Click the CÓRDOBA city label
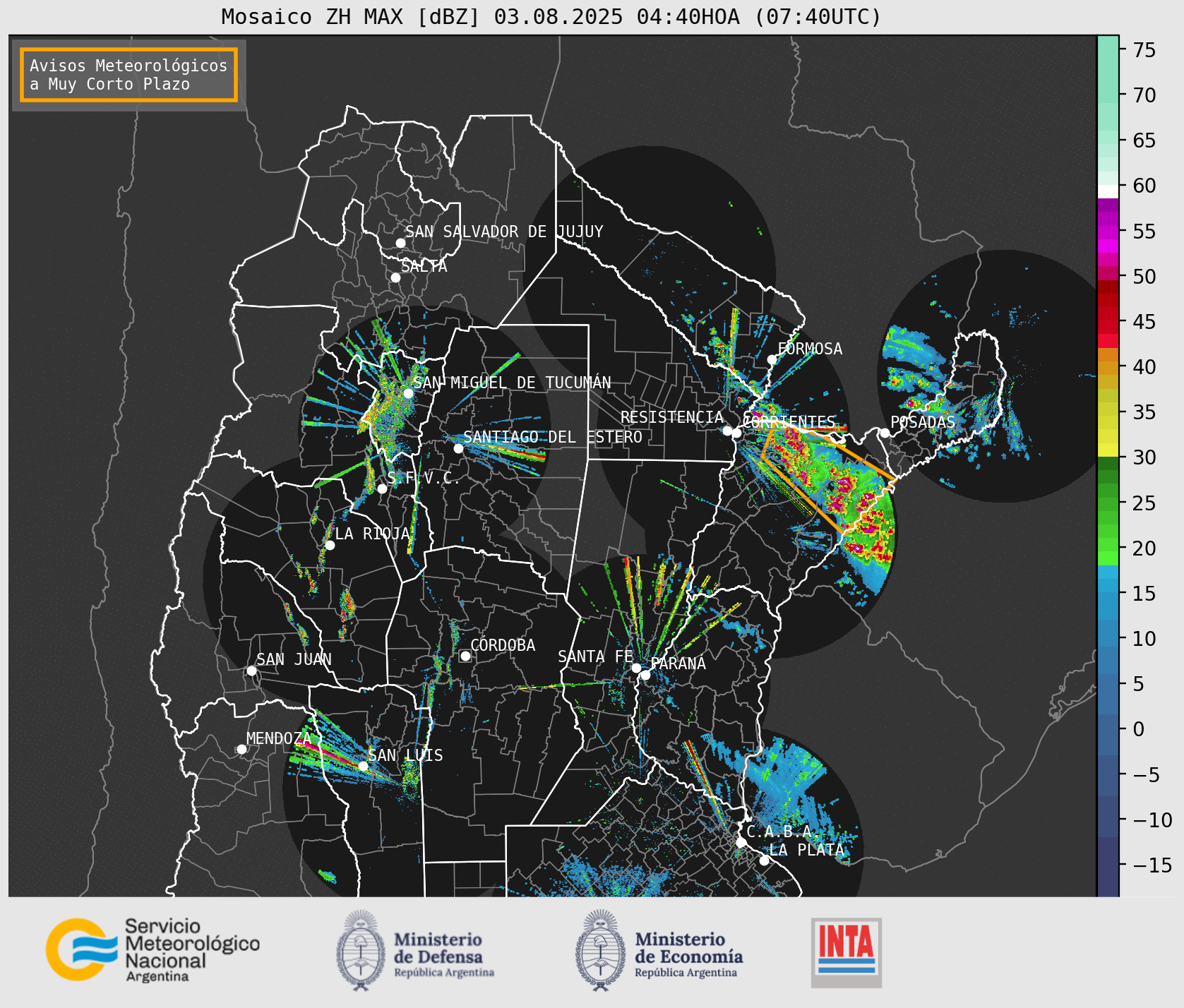Viewport: 1184px width, 1008px height. (x=503, y=645)
